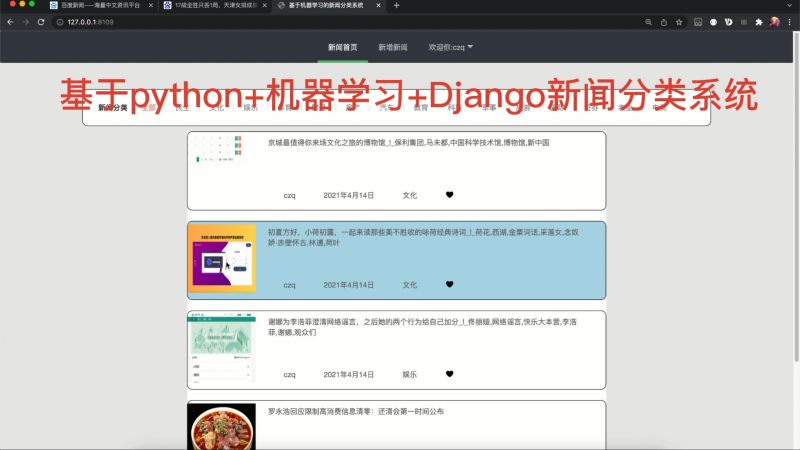This screenshot has width=800, height=450.
Task: Click the 娱乐 tag on the 谢娜 card
Action: click(410, 374)
